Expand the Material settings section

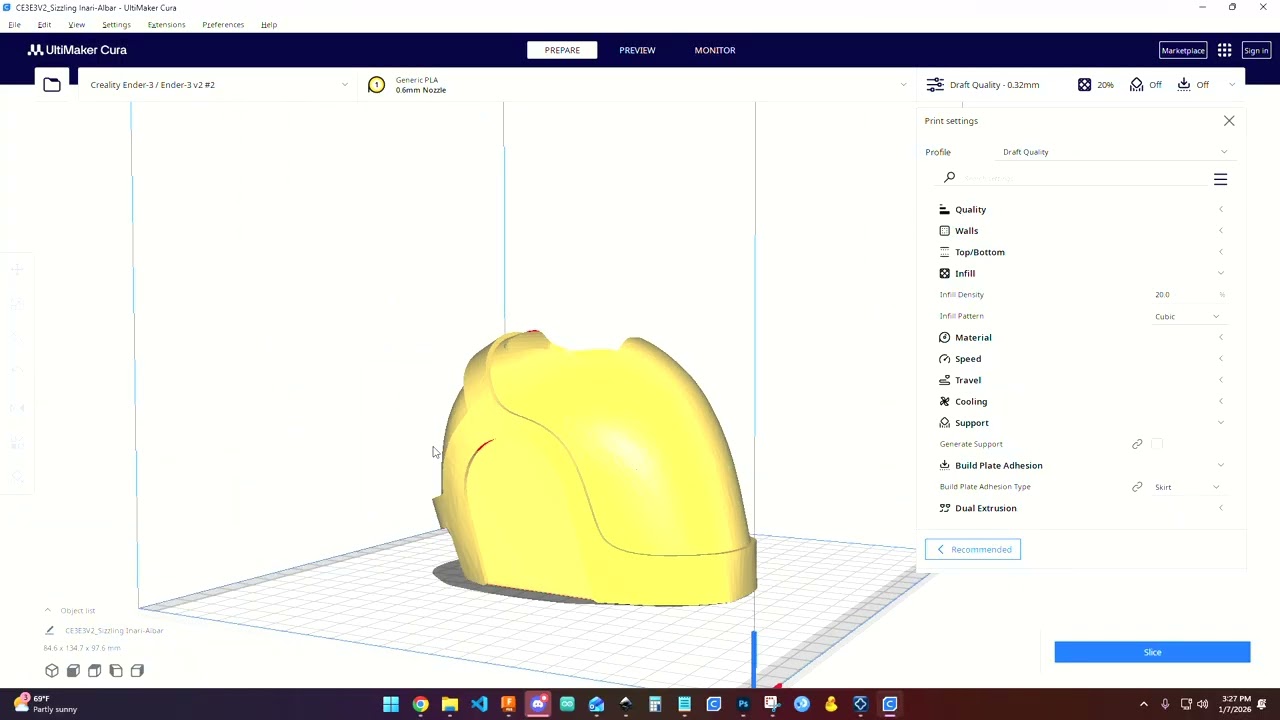tap(1082, 338)
